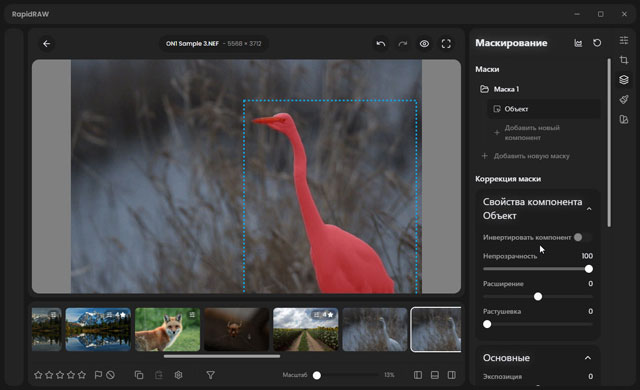The image size is (640, 390).
Task: Reset masks with circular arrow icon
Action: tap(597, 43)
